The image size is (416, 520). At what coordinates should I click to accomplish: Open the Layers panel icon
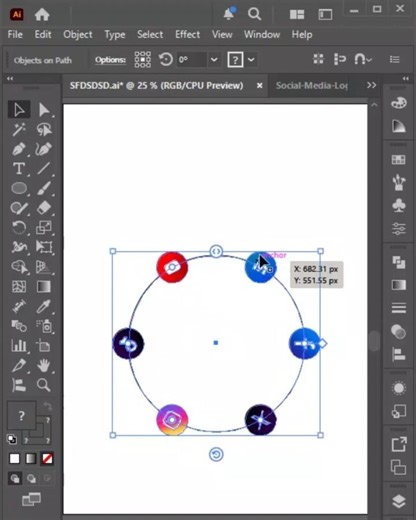[x=399, y=501]
